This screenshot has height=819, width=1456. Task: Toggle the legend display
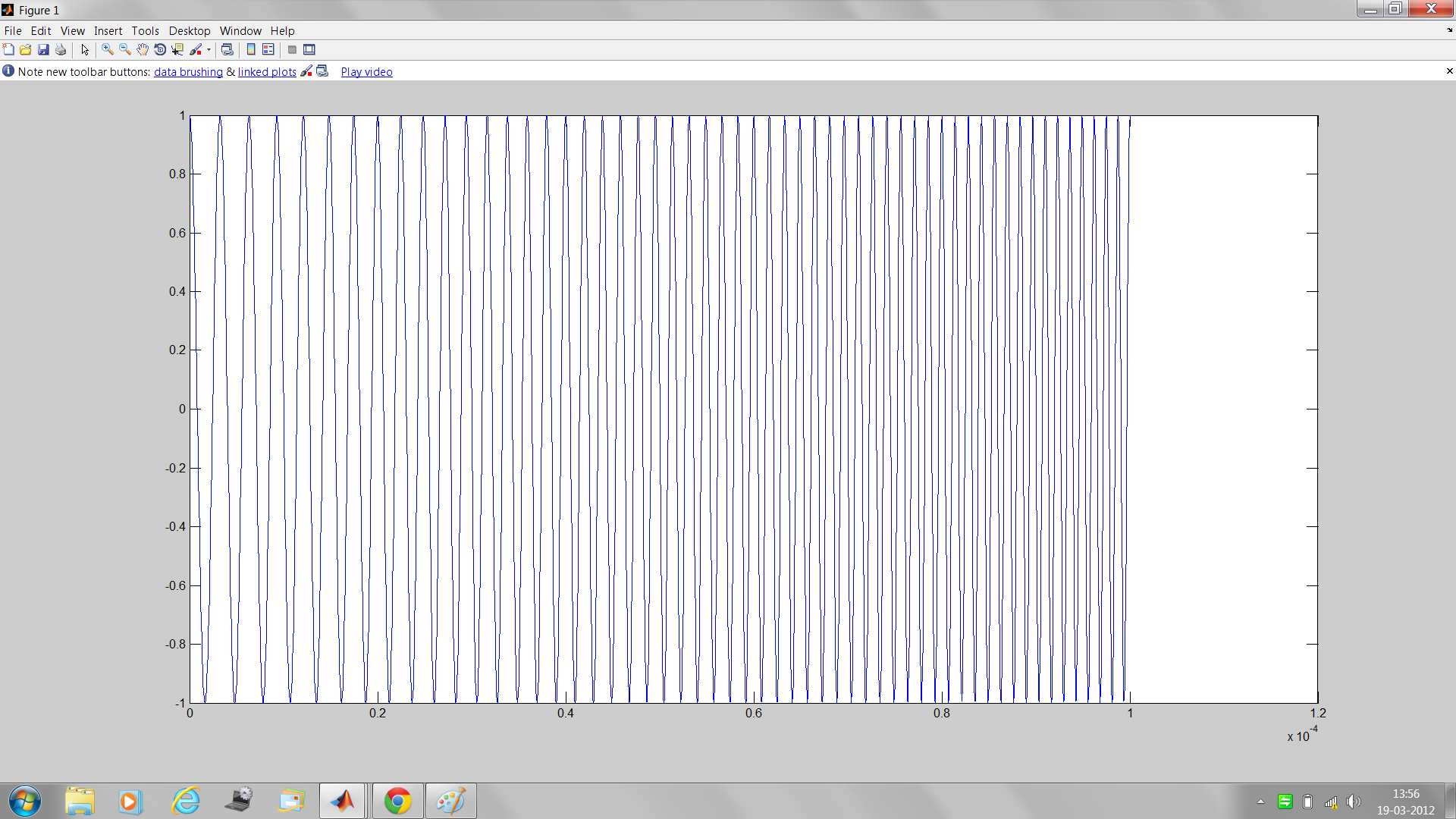[x=268, y=49]
